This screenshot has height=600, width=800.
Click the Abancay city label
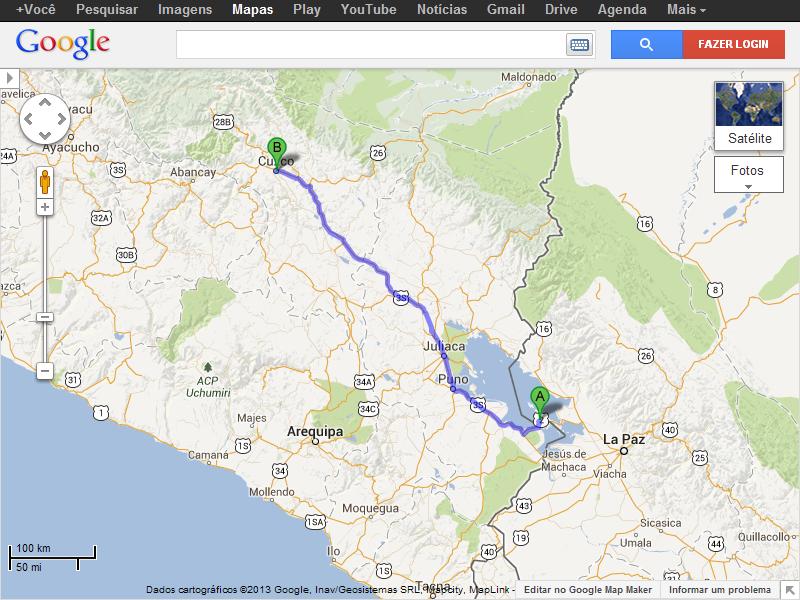tap(193, 172)
